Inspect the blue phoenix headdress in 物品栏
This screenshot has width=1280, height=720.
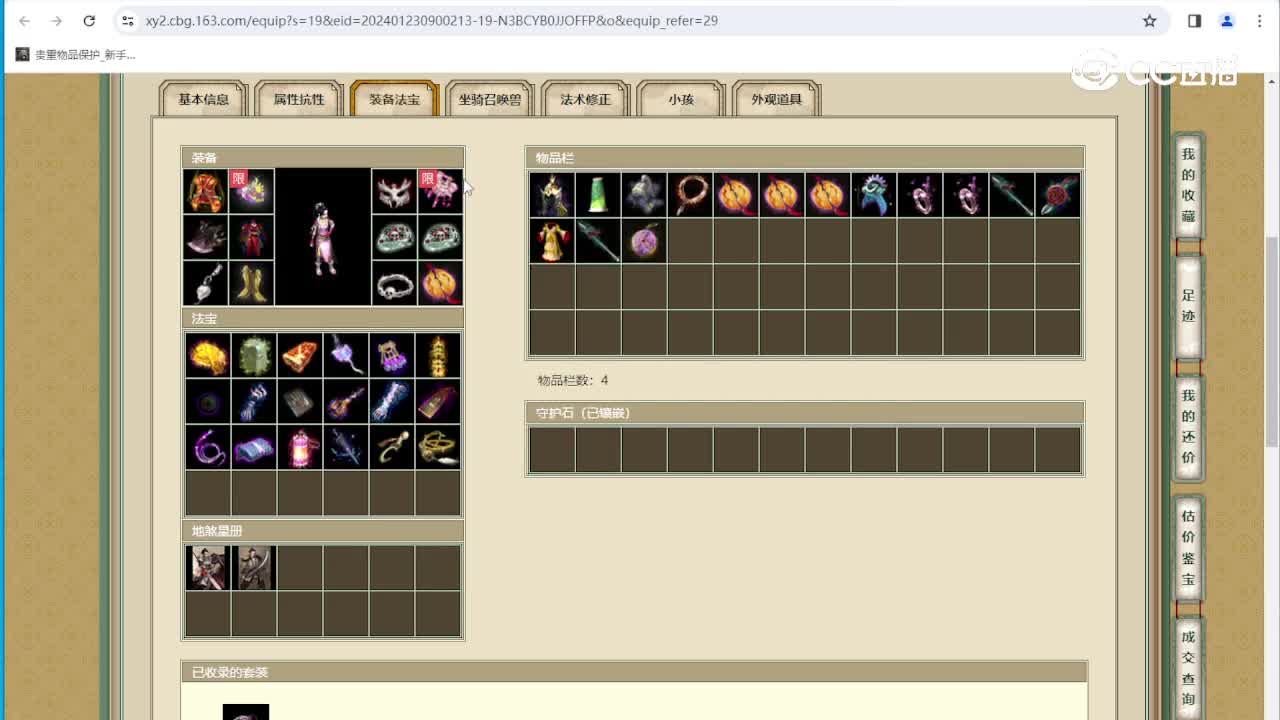(874, 195)
